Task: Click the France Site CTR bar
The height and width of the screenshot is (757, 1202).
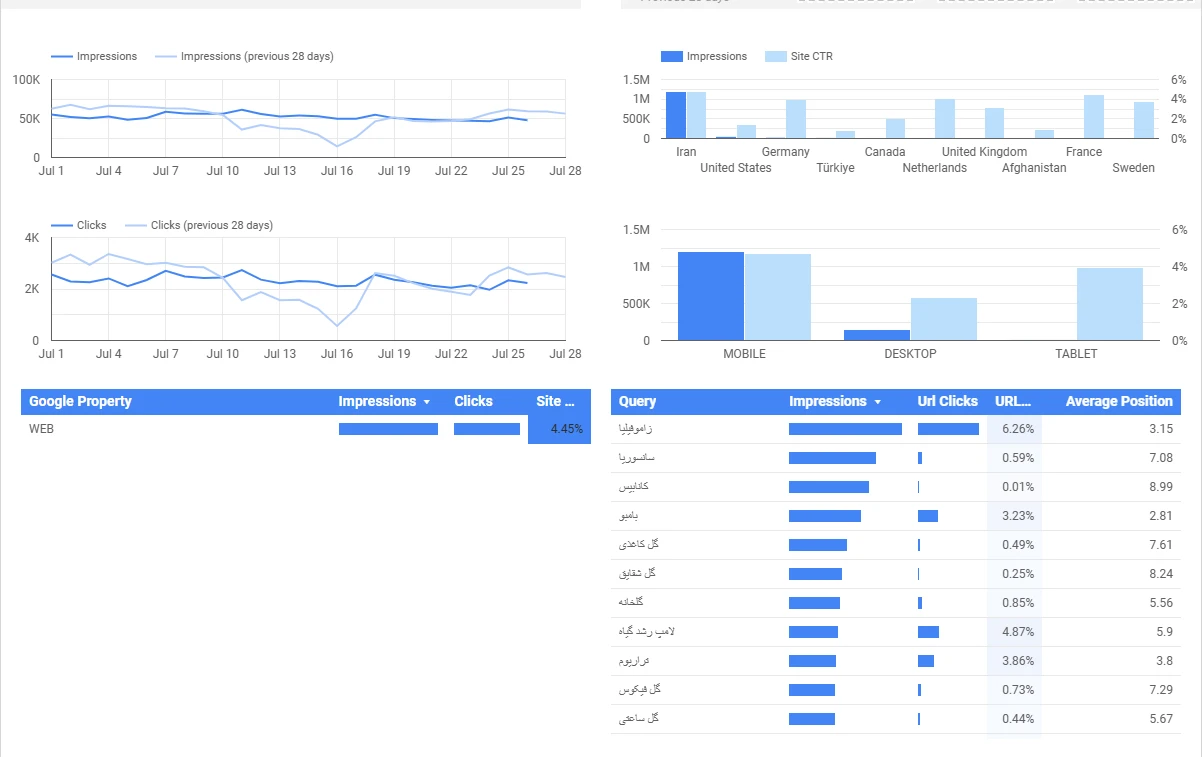Action: [x=1094, y=117]
